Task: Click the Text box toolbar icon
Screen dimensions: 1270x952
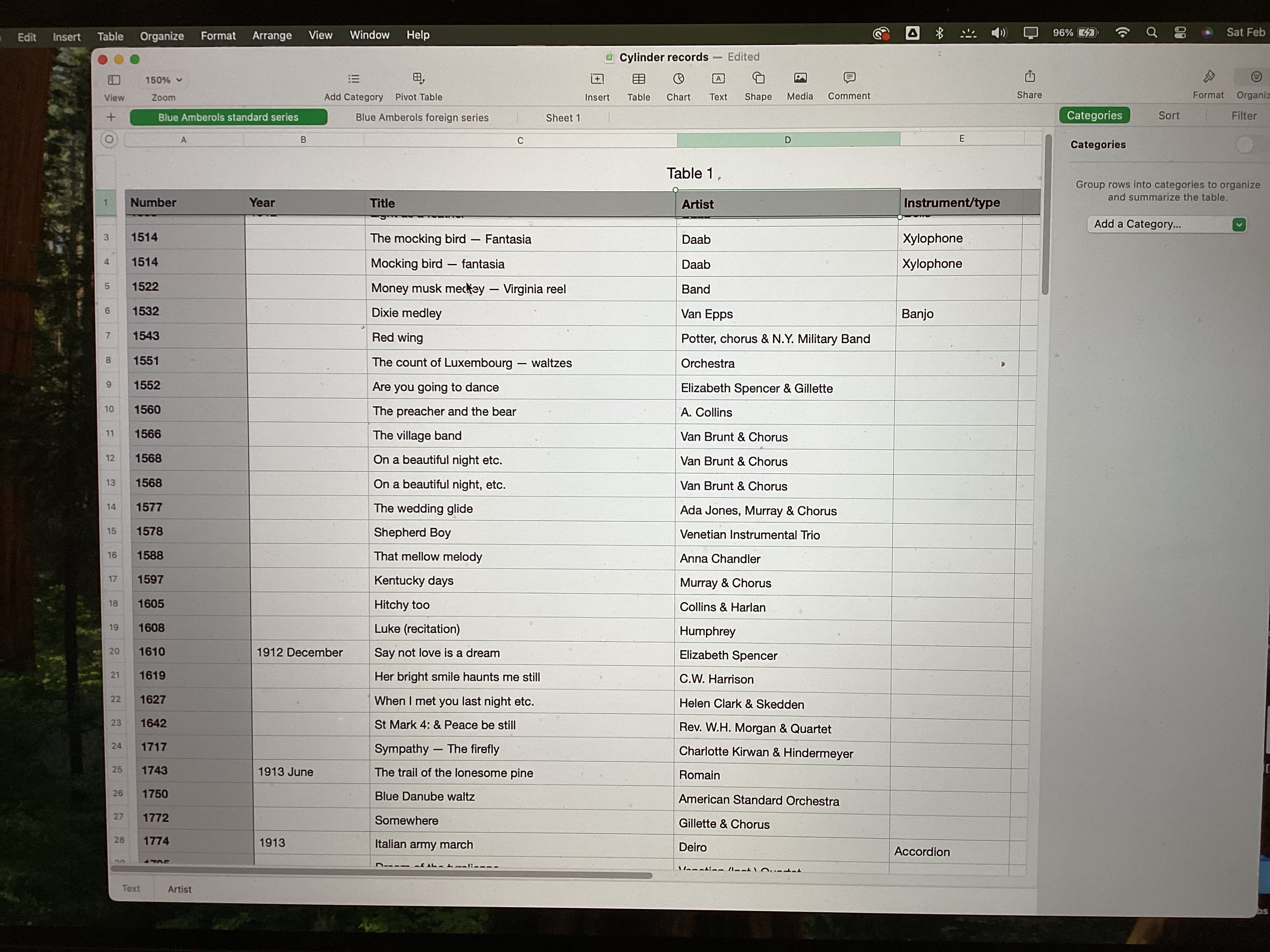Action: pos(717,79)
